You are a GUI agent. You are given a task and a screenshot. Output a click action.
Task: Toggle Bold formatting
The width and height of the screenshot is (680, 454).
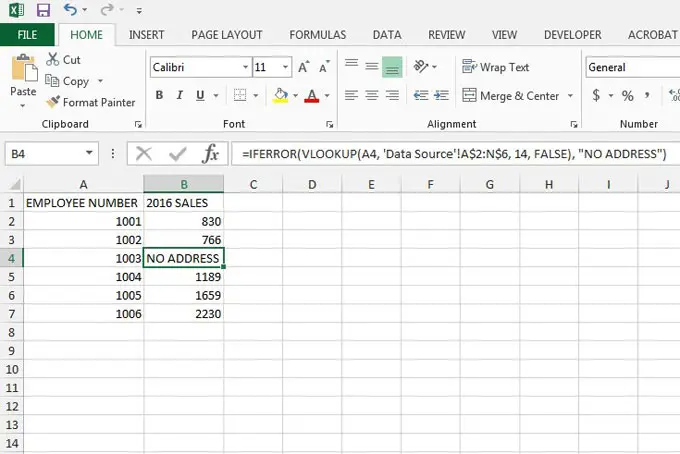pos(159,97)
